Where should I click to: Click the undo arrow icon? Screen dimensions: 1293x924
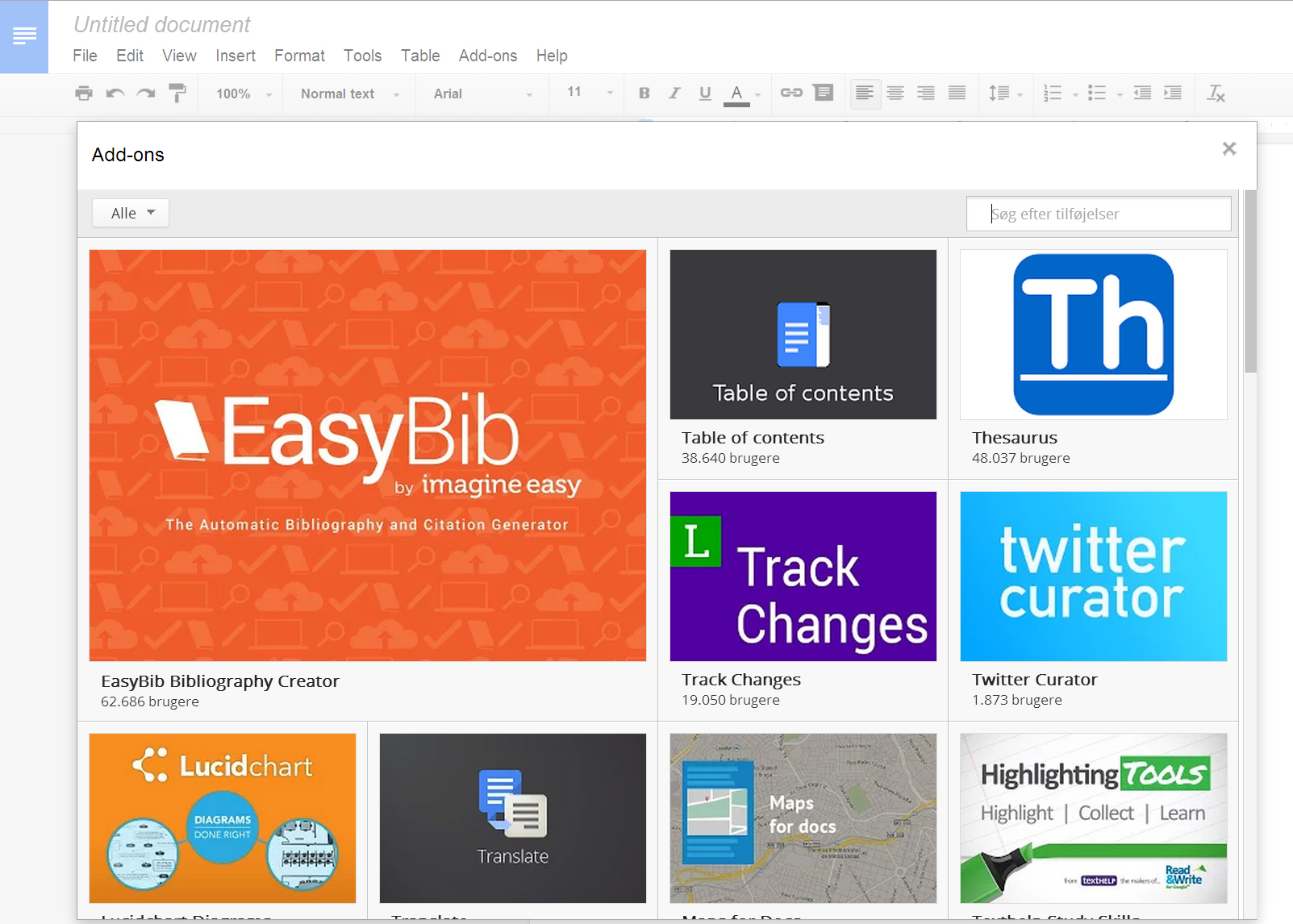[x=115, y=94]
